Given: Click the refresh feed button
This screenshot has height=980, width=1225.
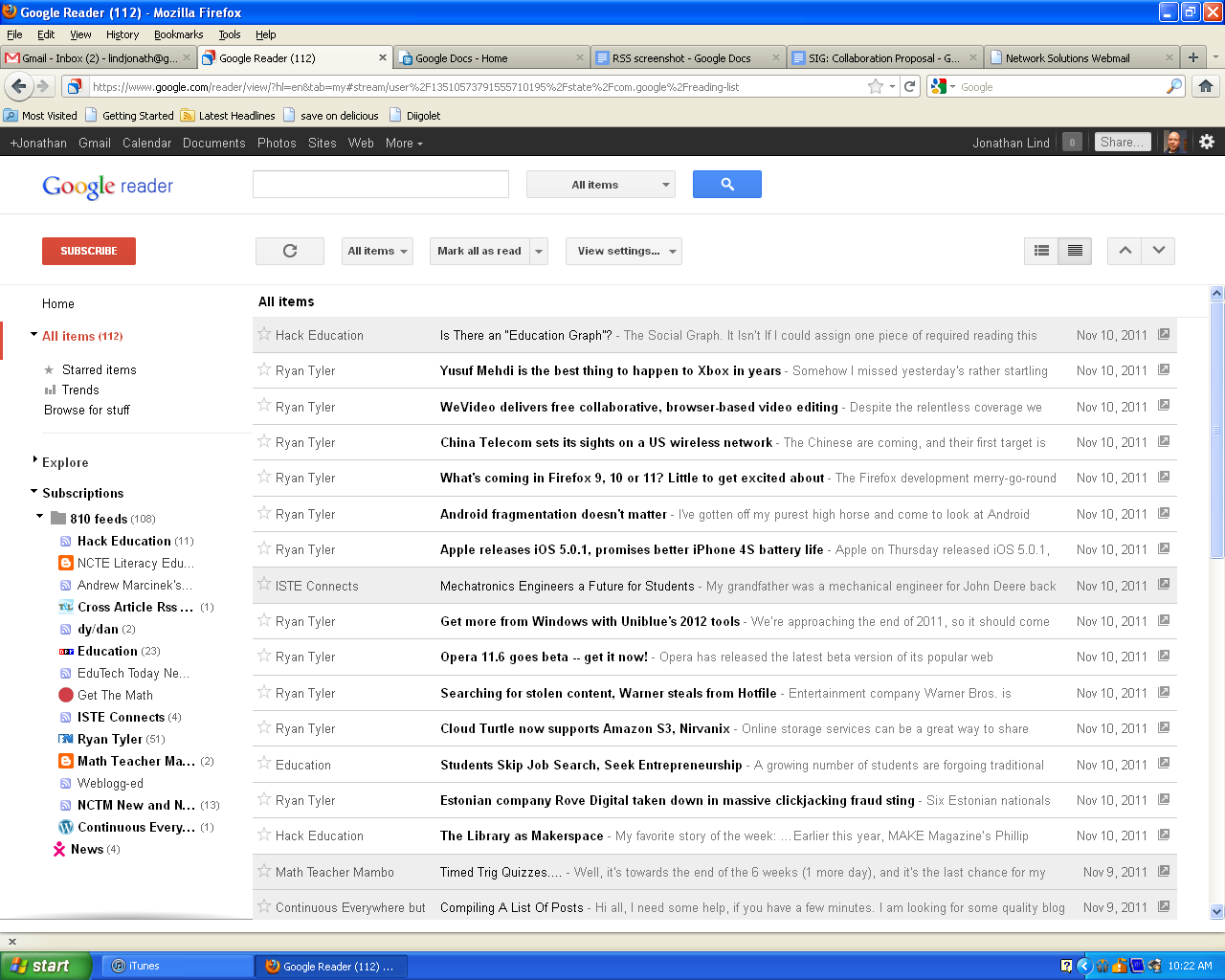Looking at the screenshot, I should 290,251.
